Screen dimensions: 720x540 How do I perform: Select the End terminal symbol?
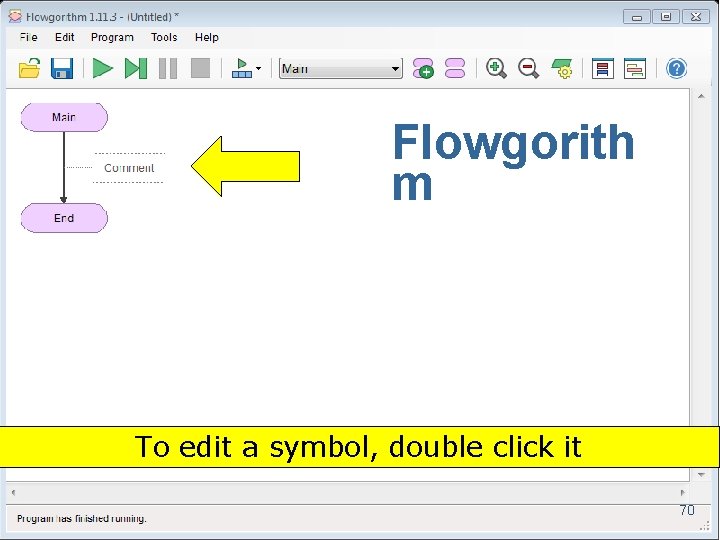coord(64,218)
